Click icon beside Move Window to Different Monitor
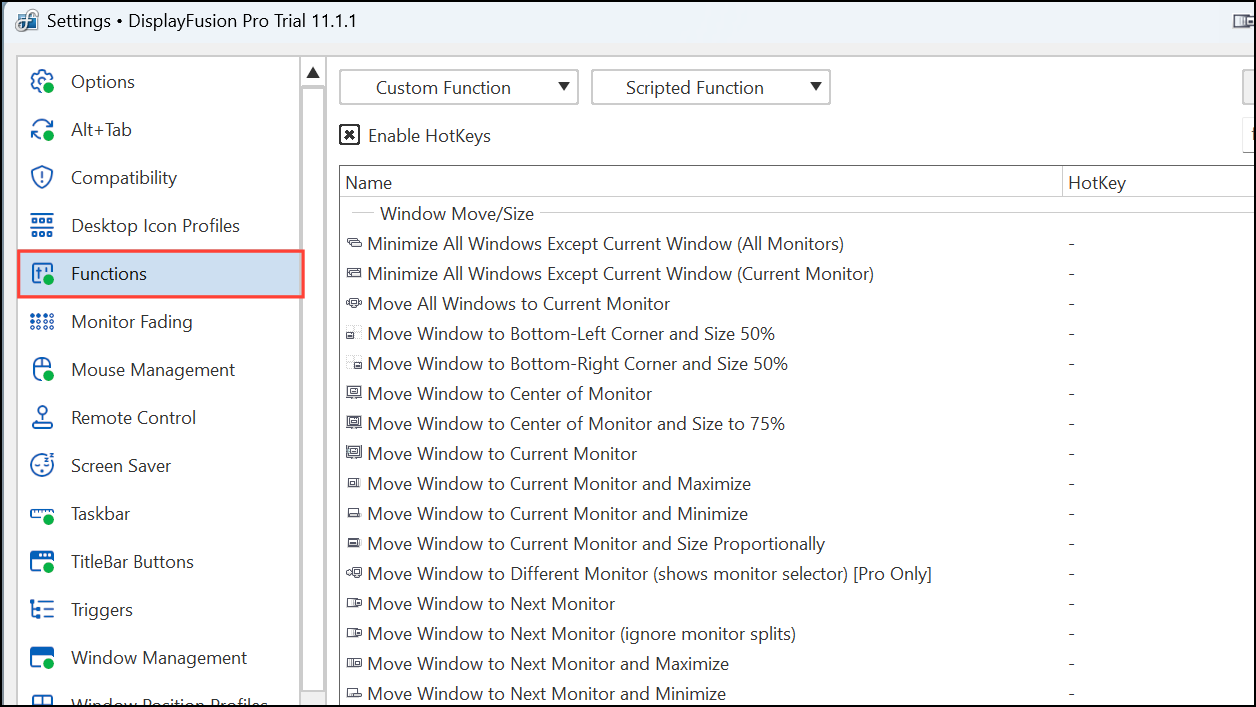1256x707 pixels. click(353, 574)
